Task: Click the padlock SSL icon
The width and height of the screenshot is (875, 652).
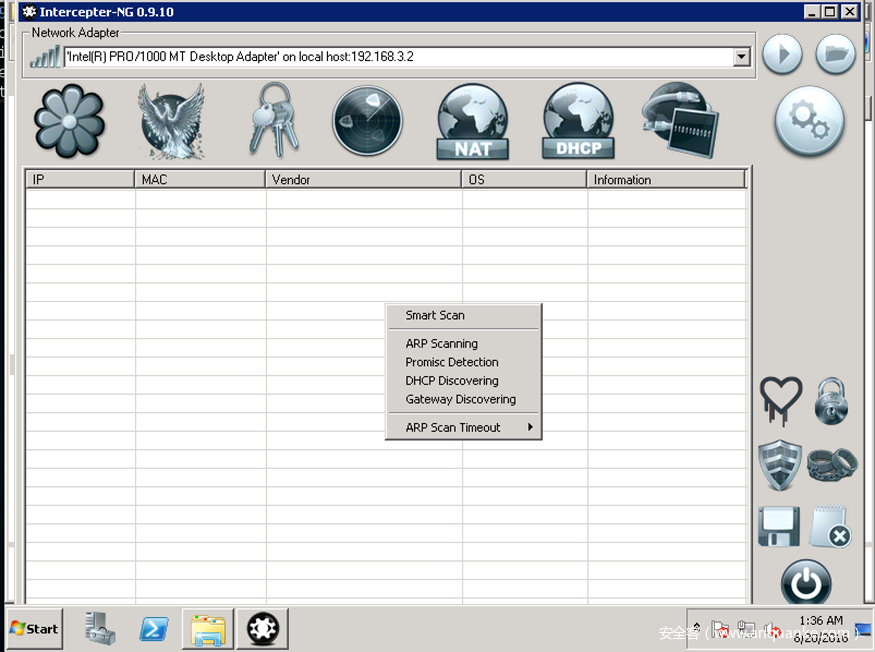Action: (831, 401)
